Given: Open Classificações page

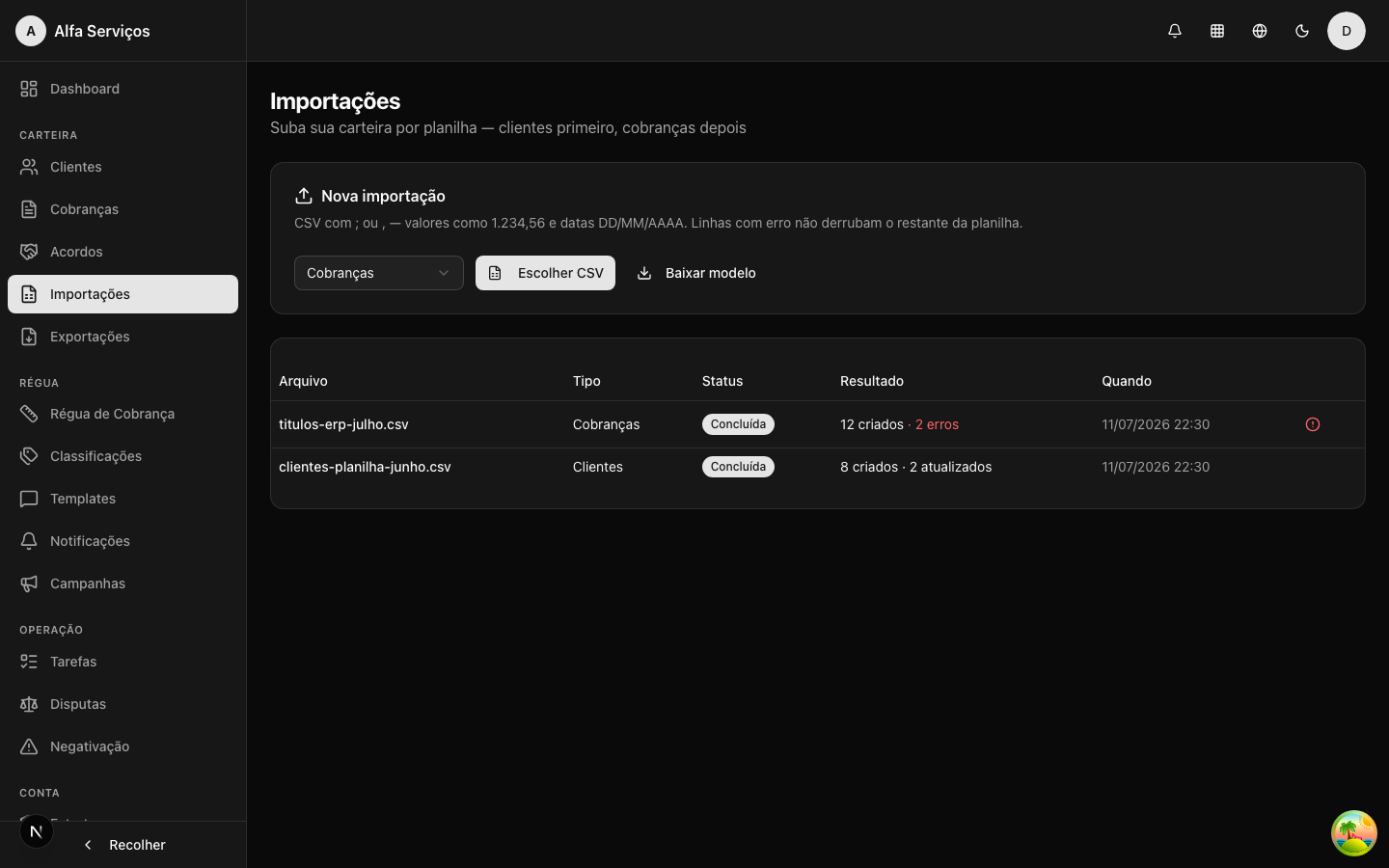Looking at the screenshot, I should (x=123, y=456).
